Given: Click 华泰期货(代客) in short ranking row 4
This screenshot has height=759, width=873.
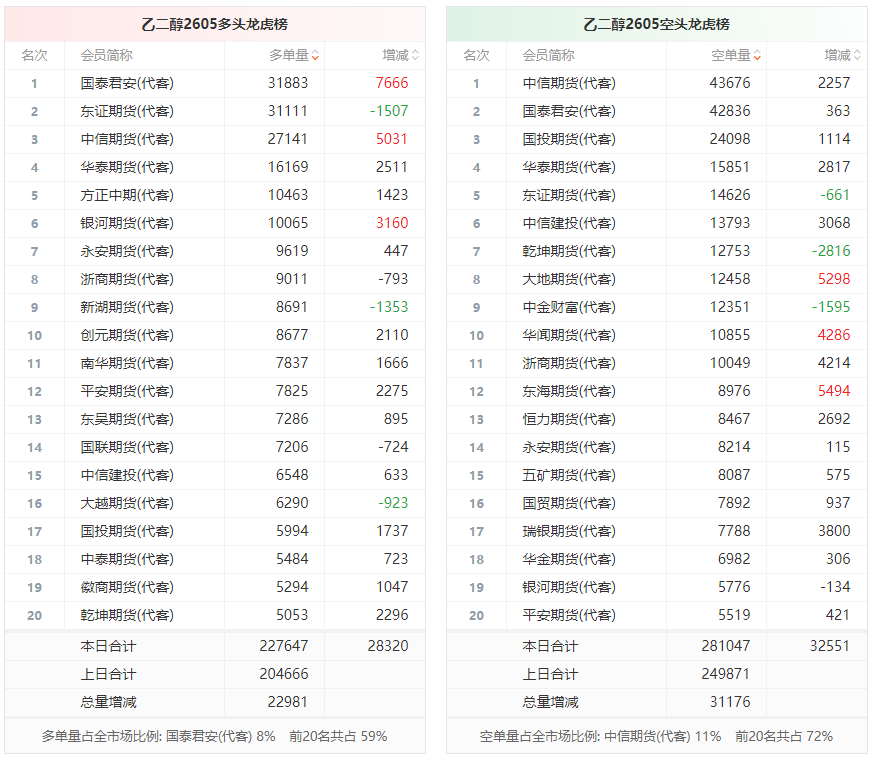Looking at the screenshot, I should coord(569,167).
